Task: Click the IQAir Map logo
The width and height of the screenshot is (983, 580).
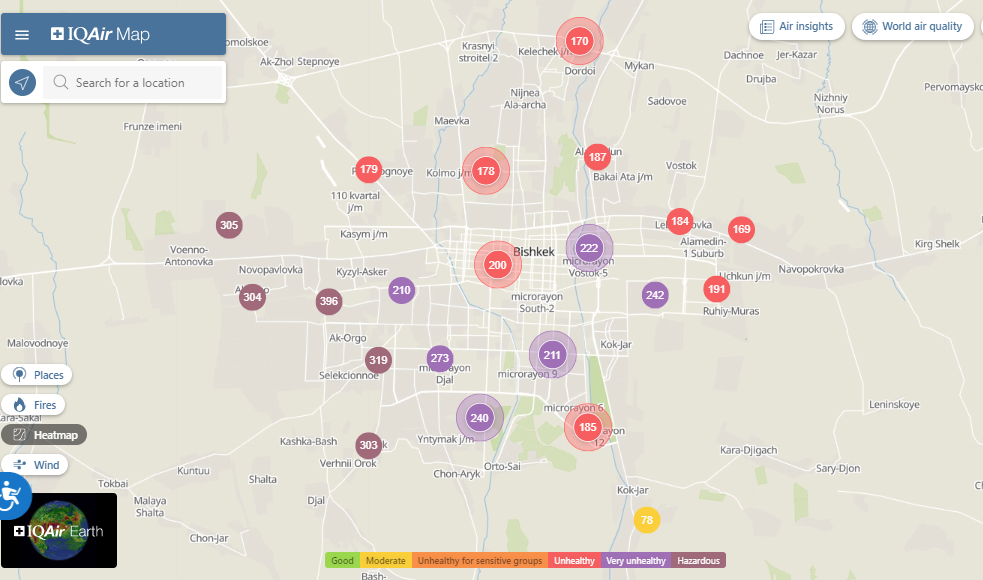Action: pos(100,35)
